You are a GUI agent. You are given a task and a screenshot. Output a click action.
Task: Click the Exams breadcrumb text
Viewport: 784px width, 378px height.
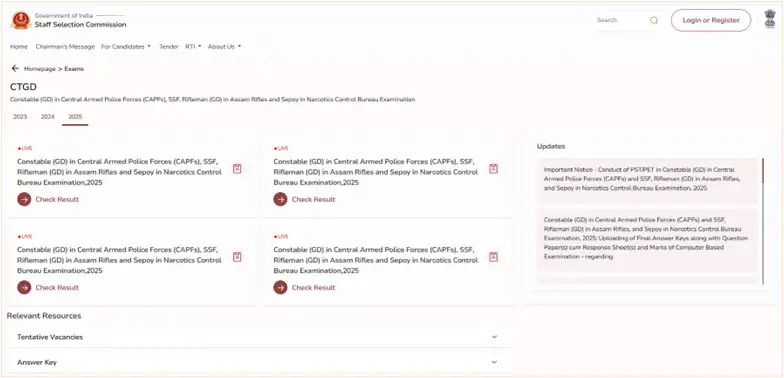74,69
